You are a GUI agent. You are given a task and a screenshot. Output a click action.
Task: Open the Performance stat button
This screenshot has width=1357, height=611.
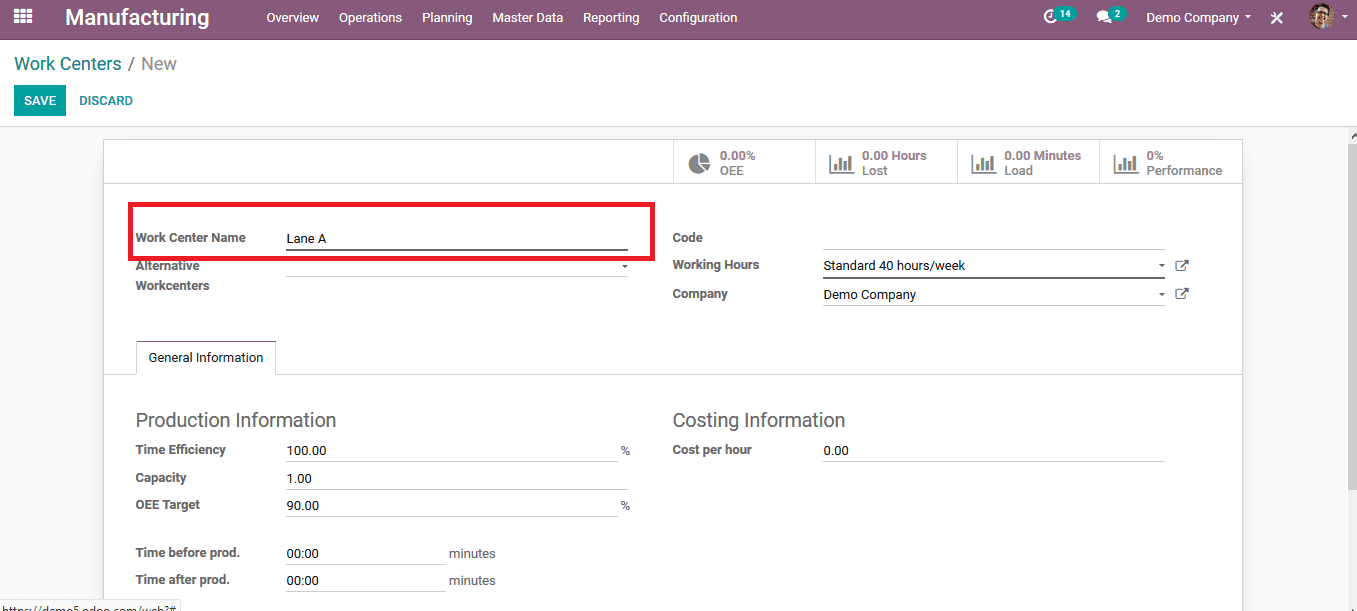coord(1170,163)
